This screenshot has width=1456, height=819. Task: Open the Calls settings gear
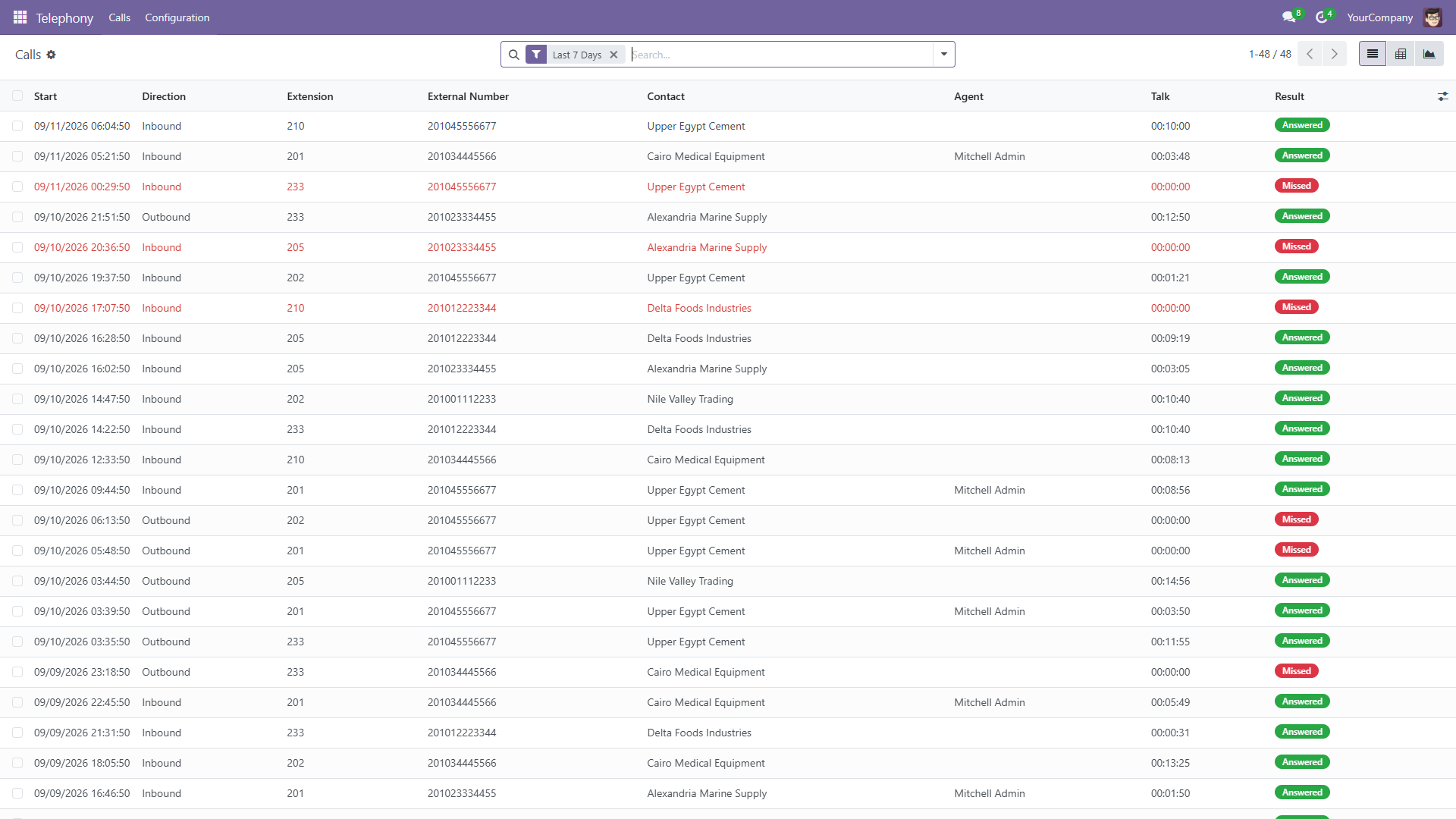(52, 55)
